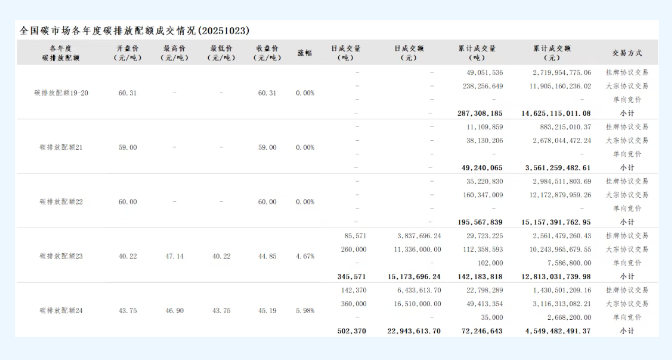This screenshot has height=360, width=672.
Task: Click subtotal volume 195,567,839
Action: coord(480,222)
